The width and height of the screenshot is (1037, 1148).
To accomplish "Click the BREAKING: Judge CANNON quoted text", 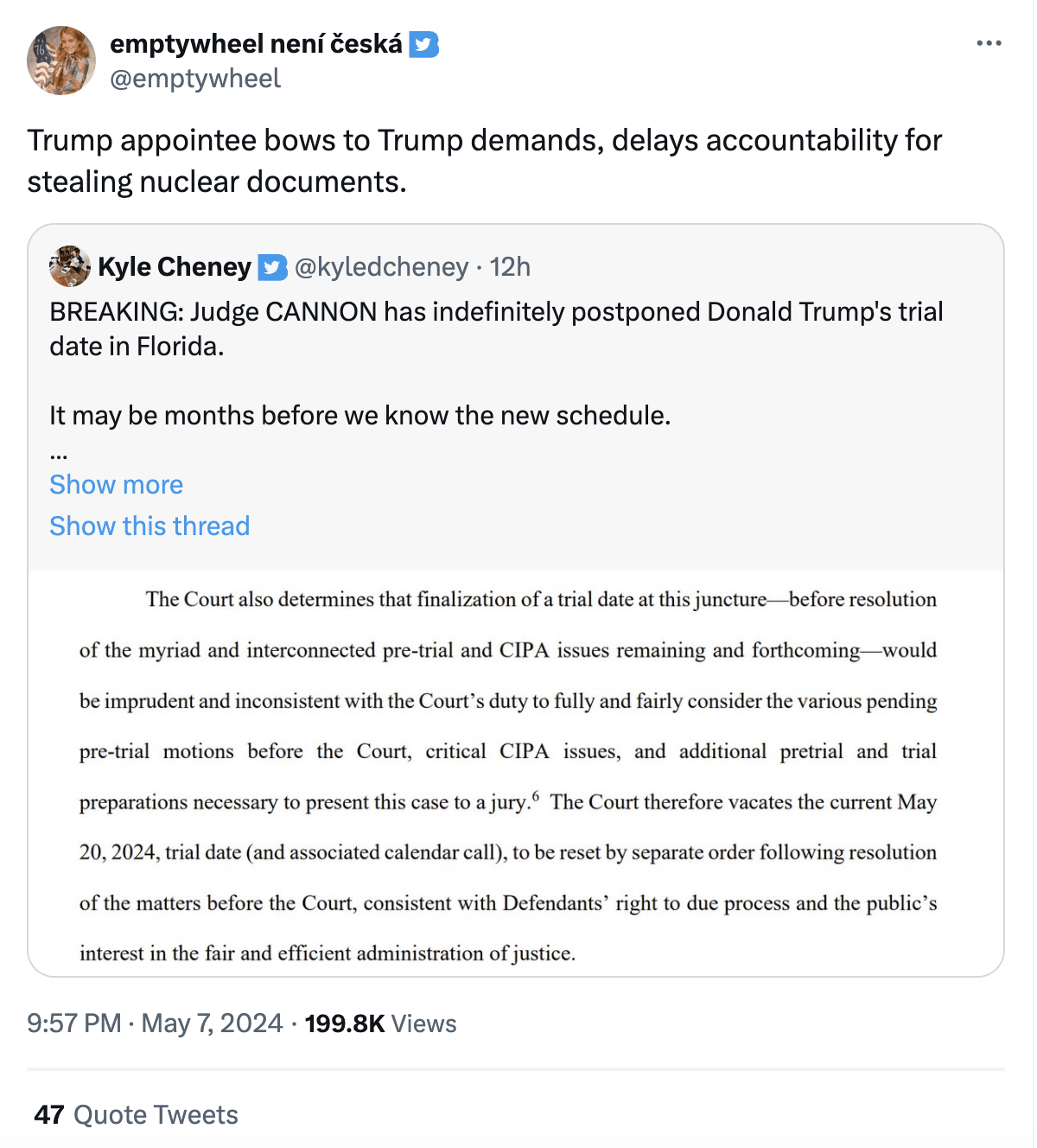I will tap(495, 328).
